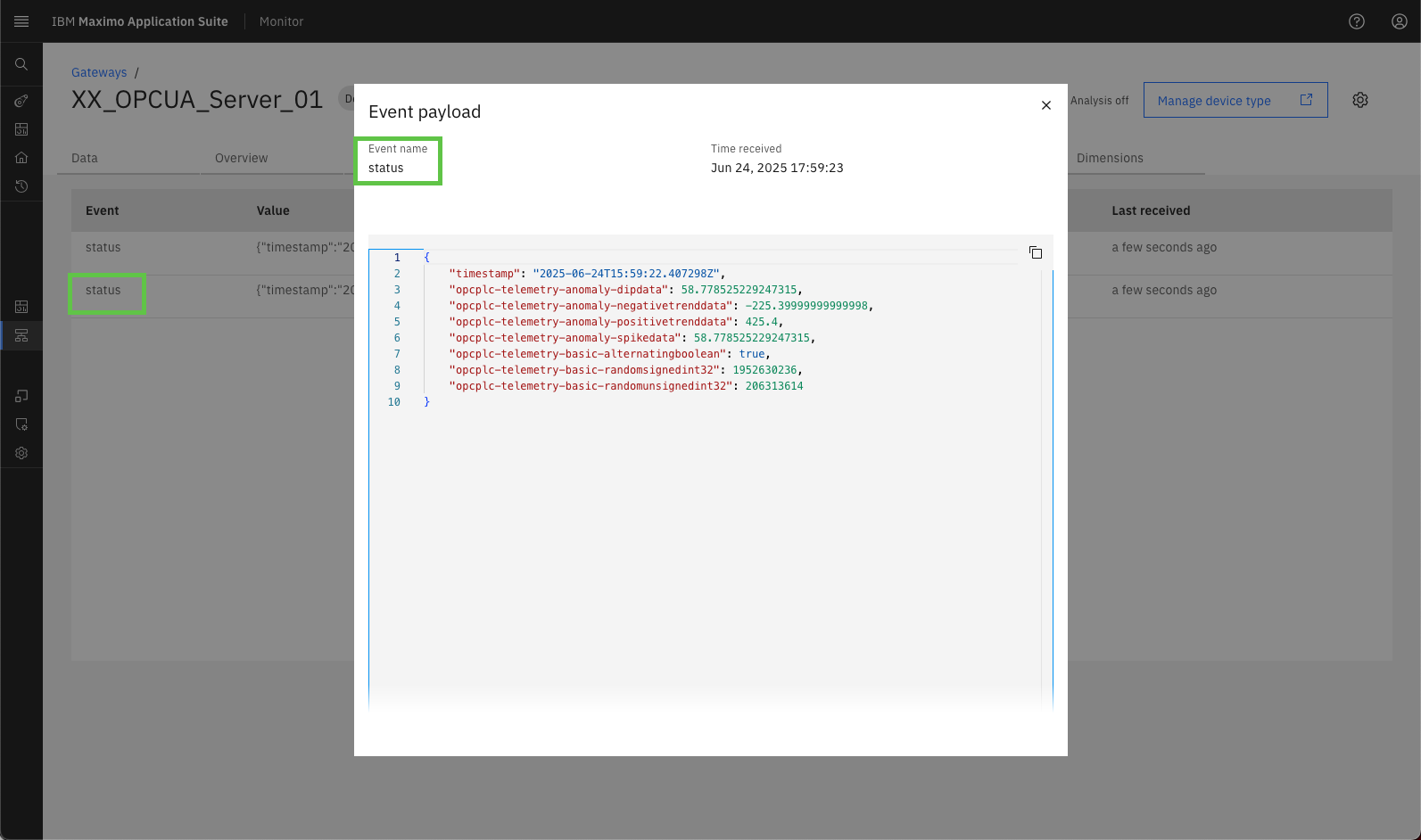Viewport: 1421px width, 840px height.
Task: Click the randomunsignedint32 value 206313614
Action: (x=774, y=386)
